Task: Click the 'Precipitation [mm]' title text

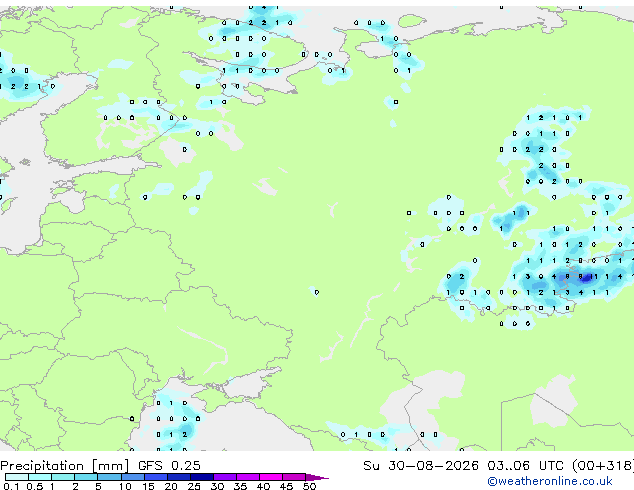Action: 65,466
